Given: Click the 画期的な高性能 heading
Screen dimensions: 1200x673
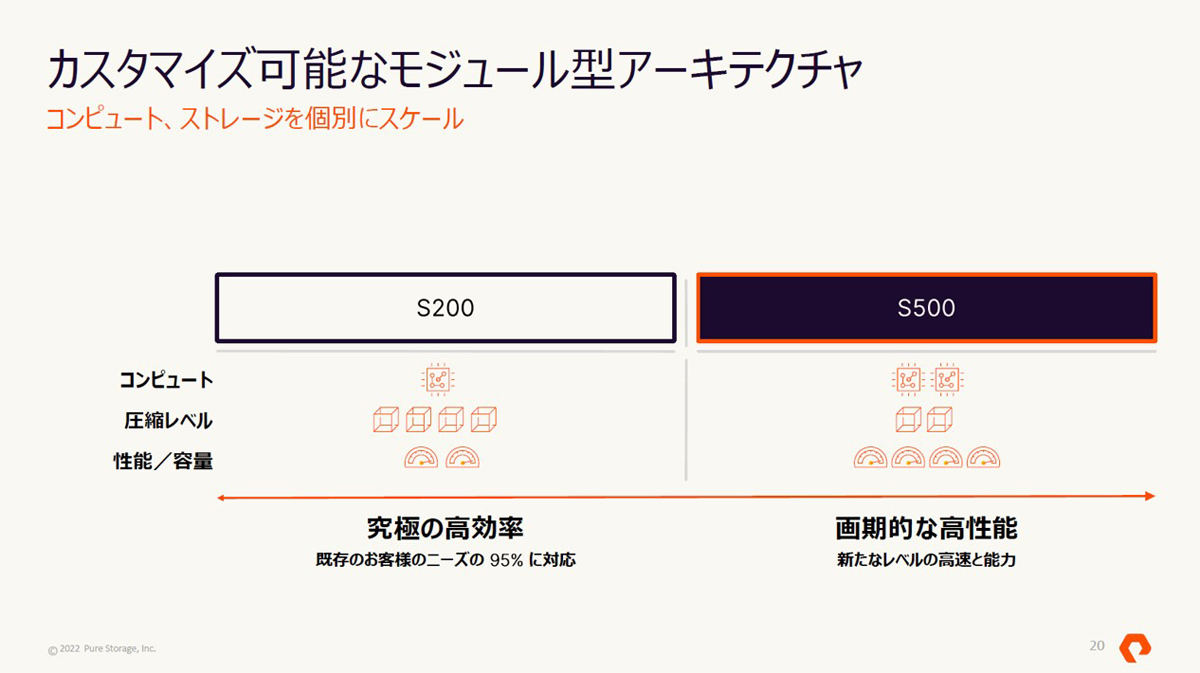Looking at the screenshot, I should [927, 527].
